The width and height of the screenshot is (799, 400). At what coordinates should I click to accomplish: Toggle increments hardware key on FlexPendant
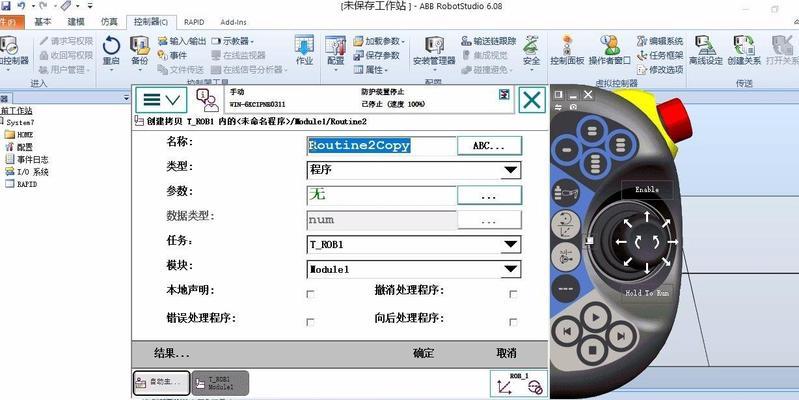(565, 288)
